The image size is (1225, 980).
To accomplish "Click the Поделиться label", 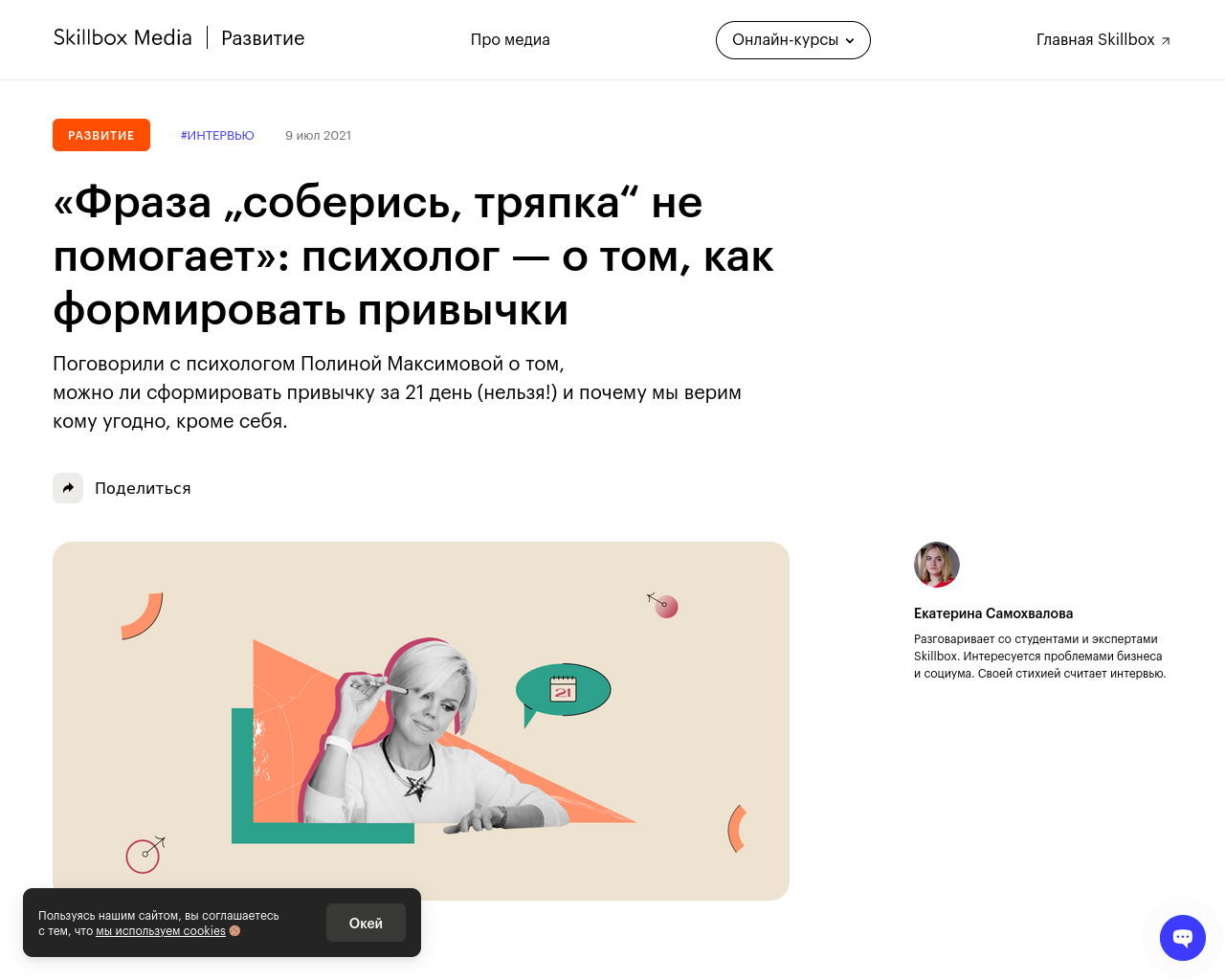I will (x=143, y=488).
